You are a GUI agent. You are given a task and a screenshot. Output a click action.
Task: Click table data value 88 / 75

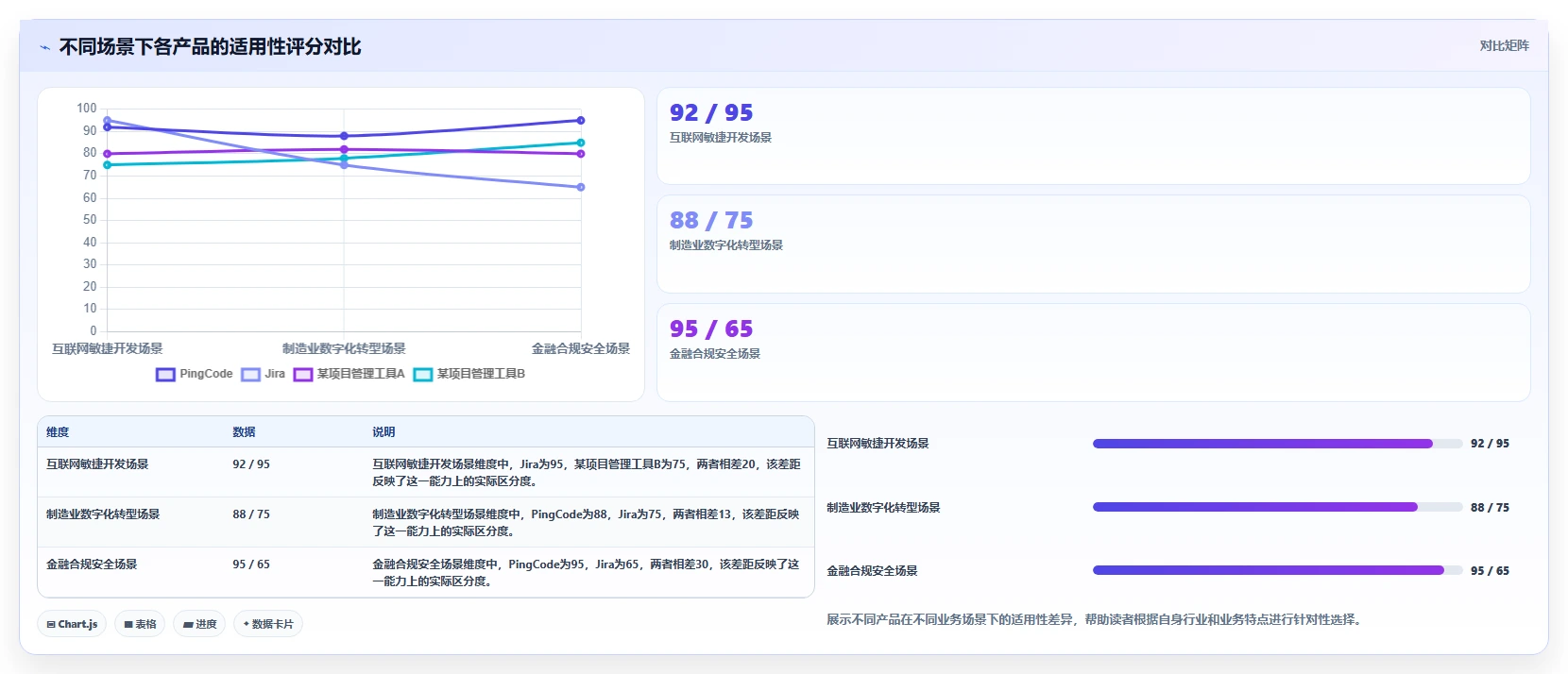[x=251, y=514]
